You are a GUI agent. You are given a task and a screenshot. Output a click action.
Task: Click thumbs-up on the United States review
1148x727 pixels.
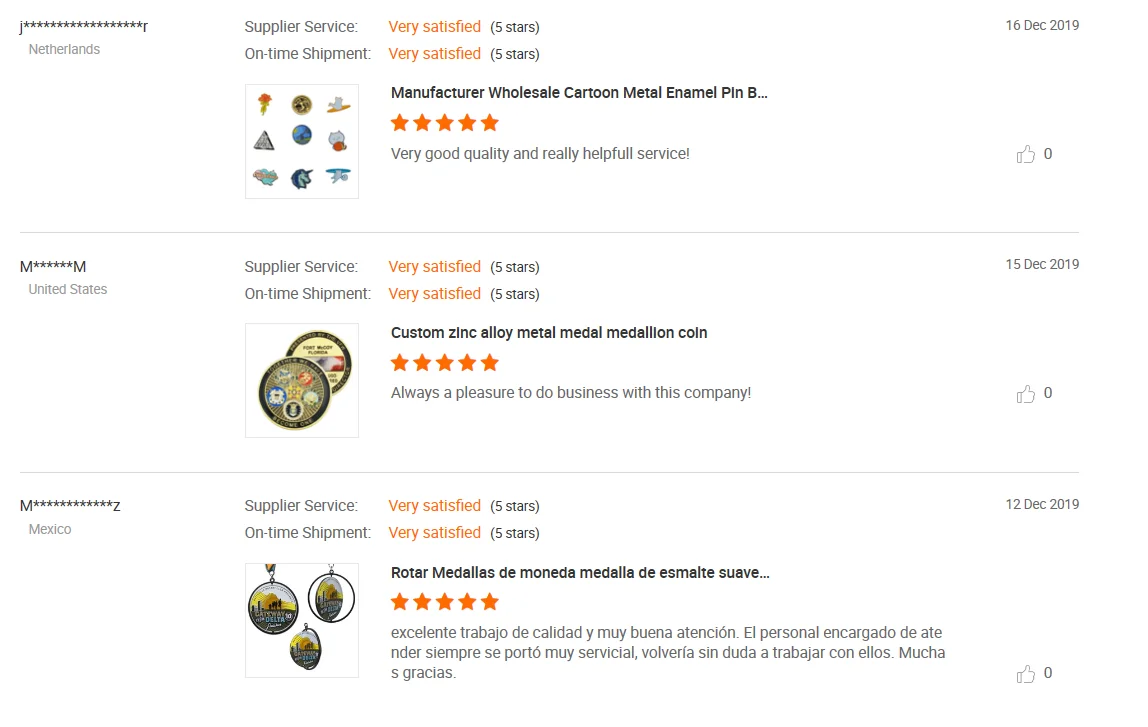(x=1026, y=394)
